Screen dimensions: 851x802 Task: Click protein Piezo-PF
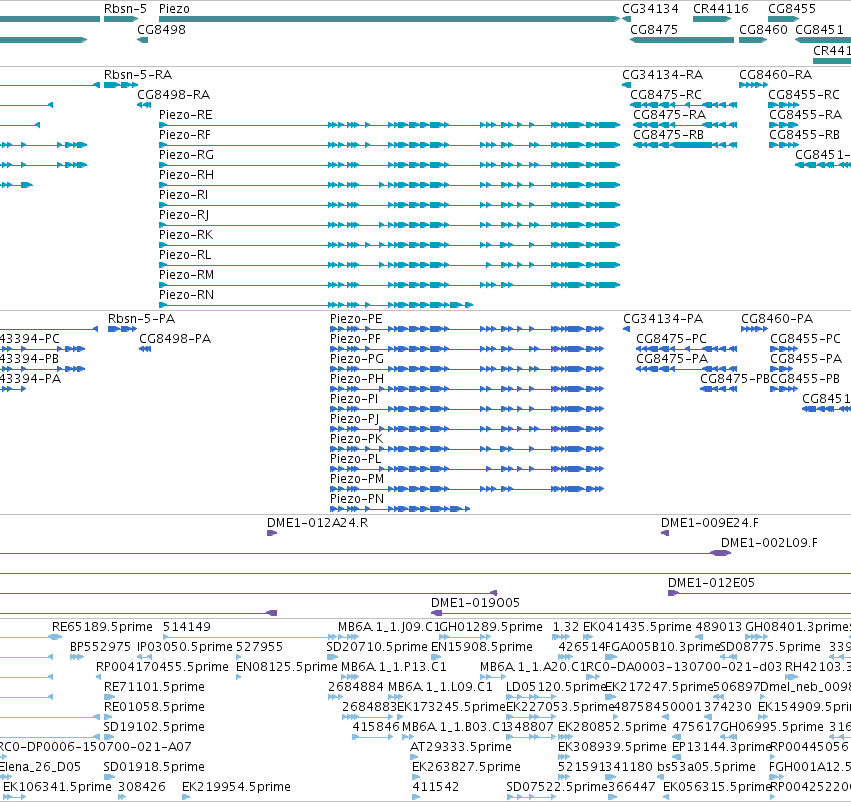click(467, 349)
